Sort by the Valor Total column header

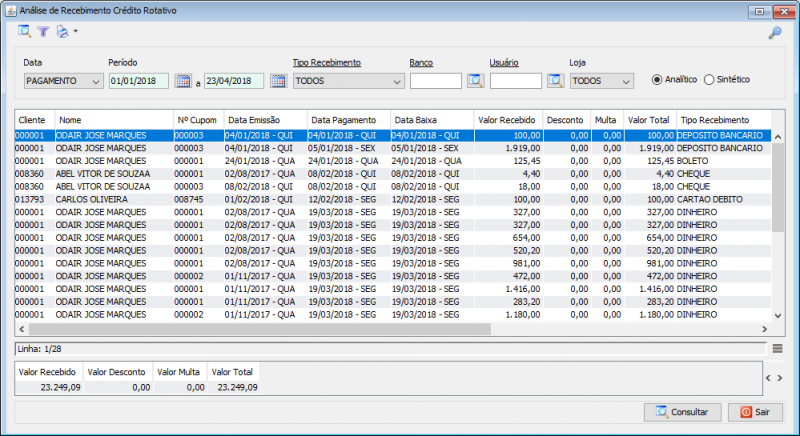tap(651, 120)
